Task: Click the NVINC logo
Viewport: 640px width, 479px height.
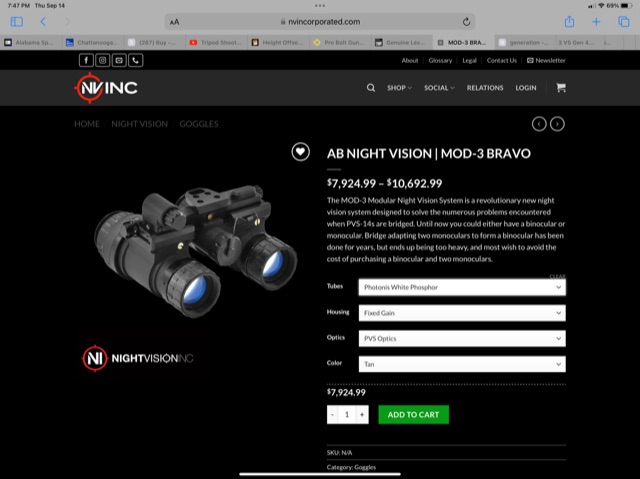Action: point(106,88)
